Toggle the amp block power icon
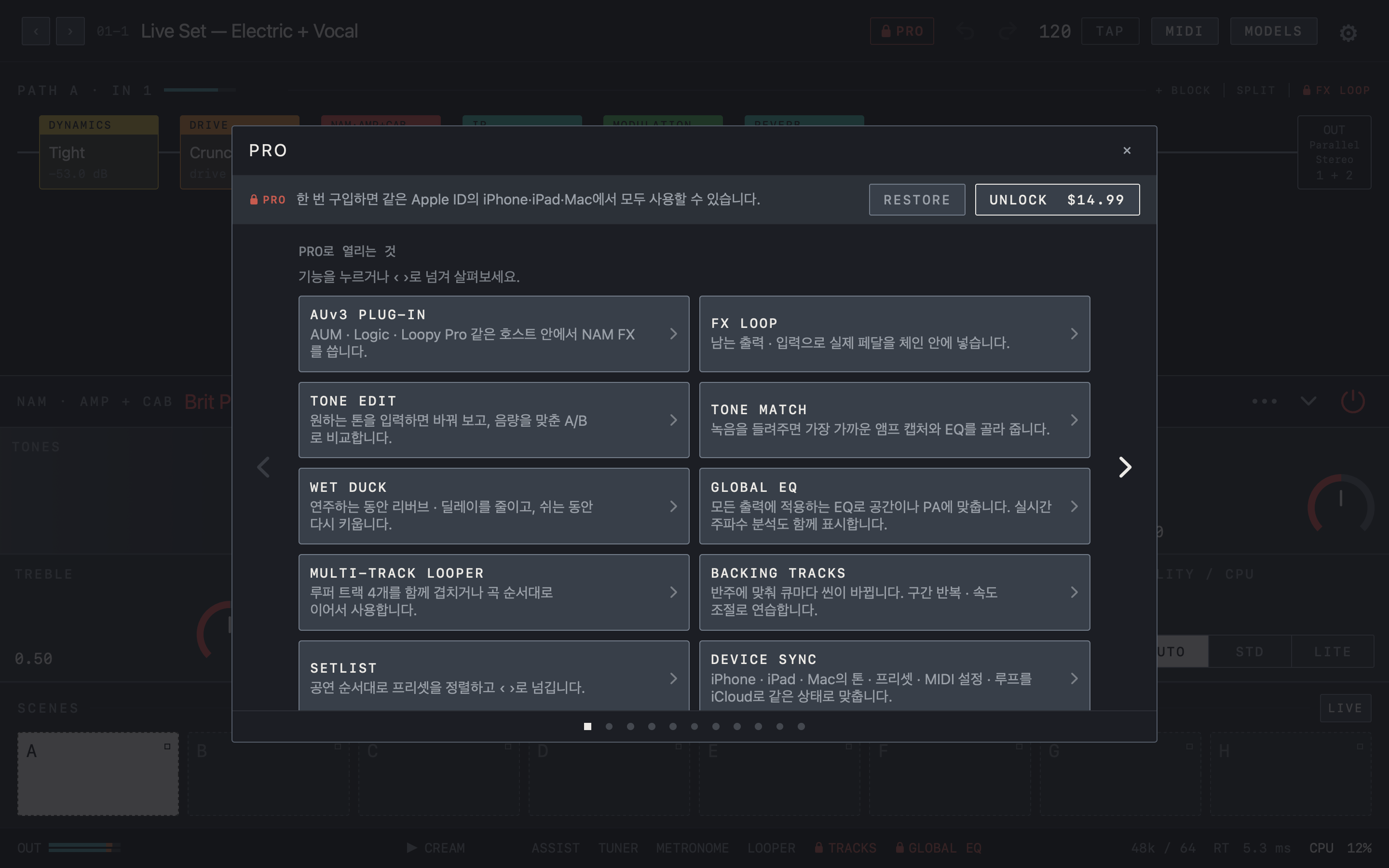This screenshot has height=868, width=1389. 1352,401
